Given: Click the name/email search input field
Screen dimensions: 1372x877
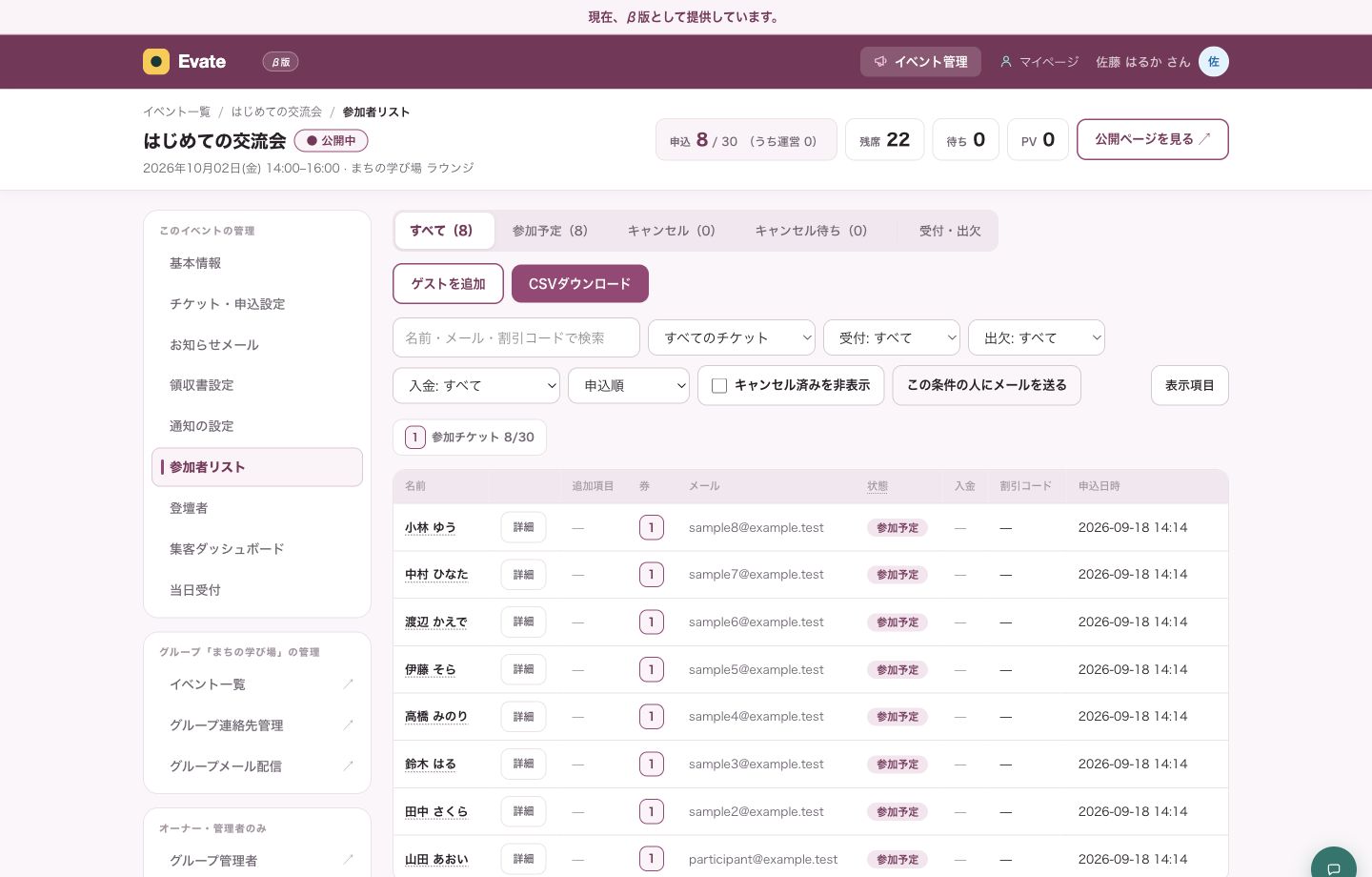Looking at the screenshot, I should 516,337.
